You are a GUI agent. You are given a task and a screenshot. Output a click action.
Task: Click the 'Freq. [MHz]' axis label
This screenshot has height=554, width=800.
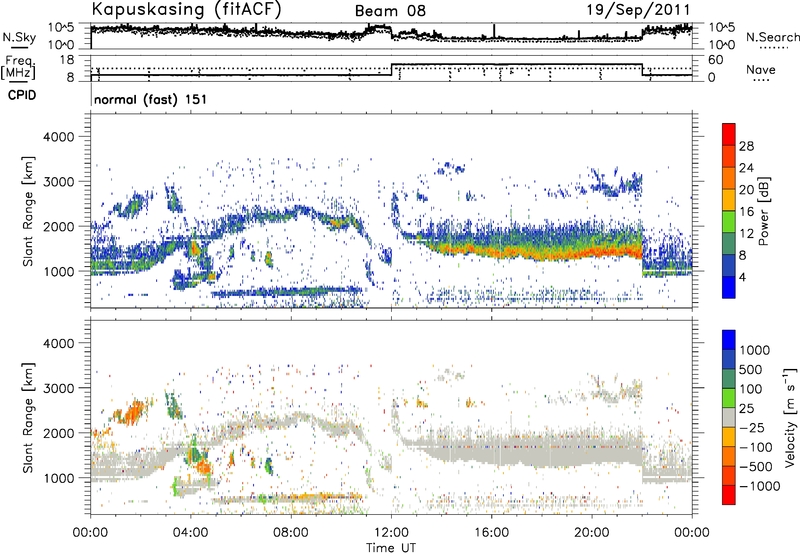(19, 67)
